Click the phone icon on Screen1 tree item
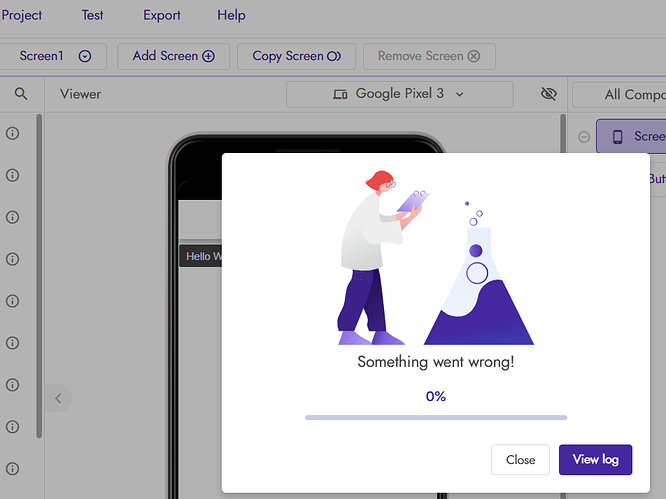 [x=618, y=136]
